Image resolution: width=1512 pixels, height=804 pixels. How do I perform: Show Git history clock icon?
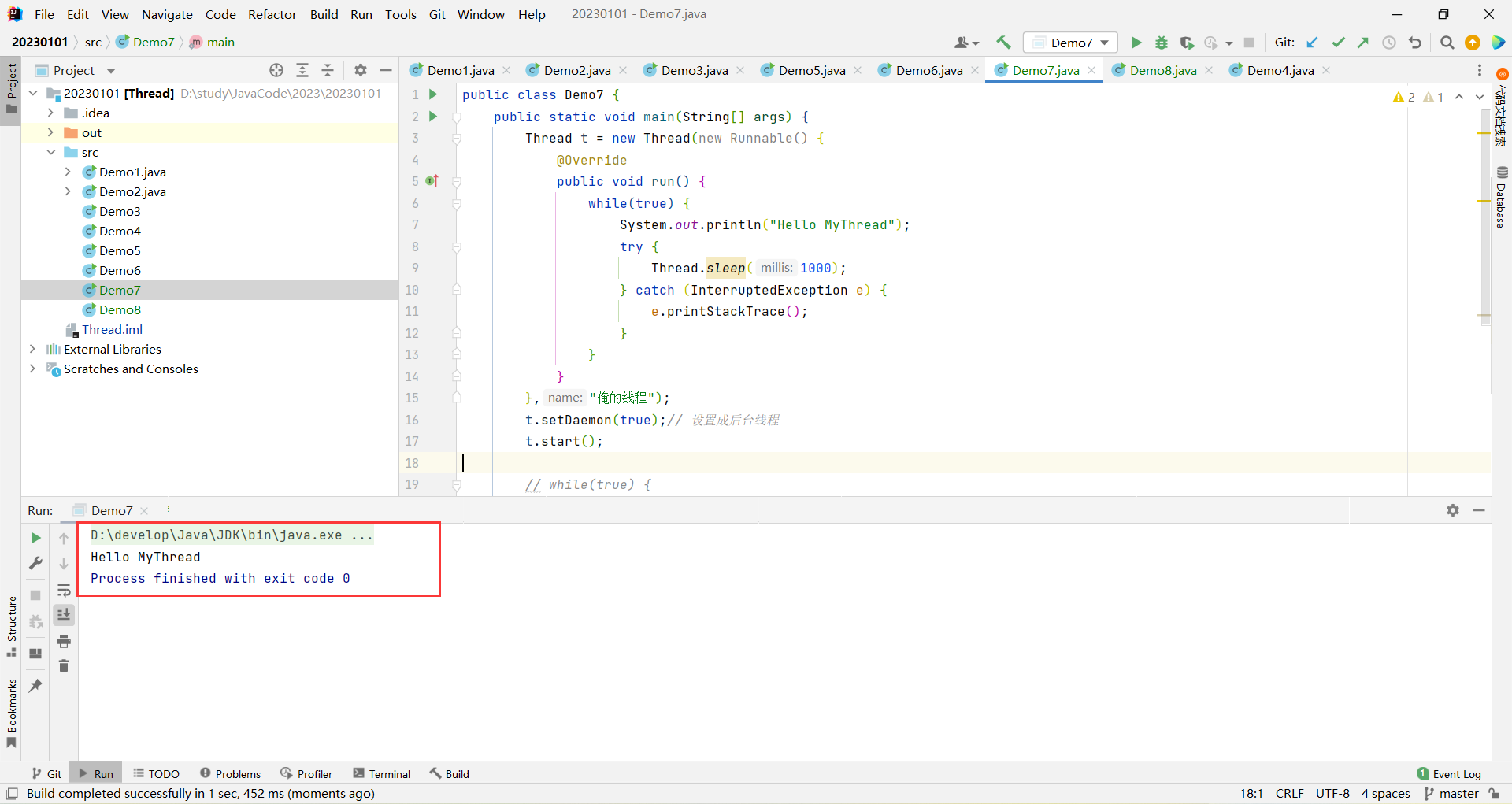click(x=1389, y=43)
